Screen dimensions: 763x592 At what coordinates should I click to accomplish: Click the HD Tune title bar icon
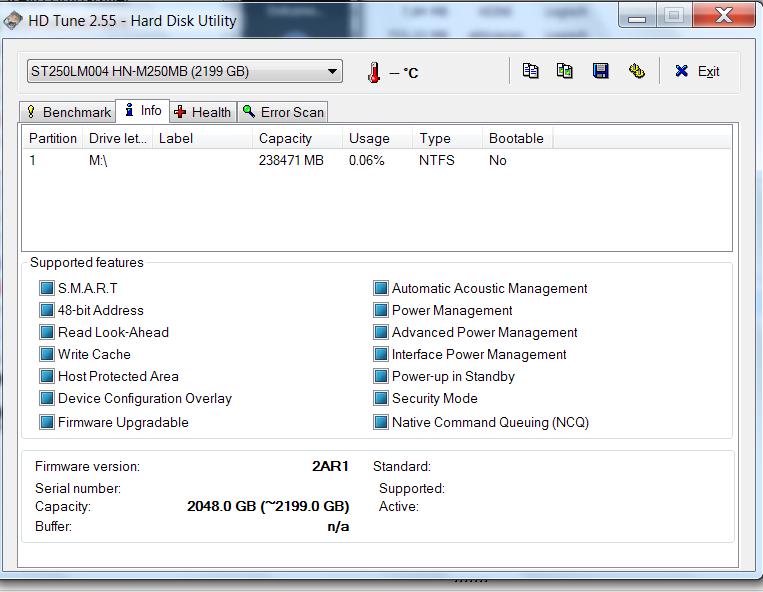[x=12, y=20]
